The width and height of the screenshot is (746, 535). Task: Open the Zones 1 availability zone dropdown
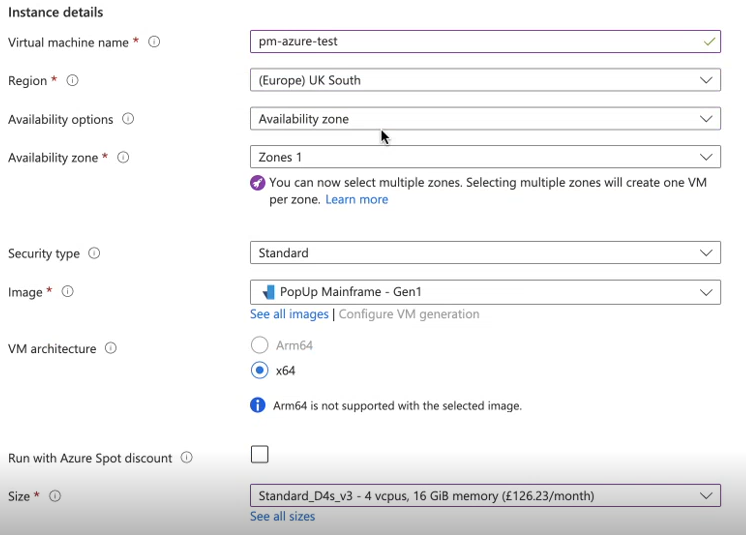click(x=485, y=157)
